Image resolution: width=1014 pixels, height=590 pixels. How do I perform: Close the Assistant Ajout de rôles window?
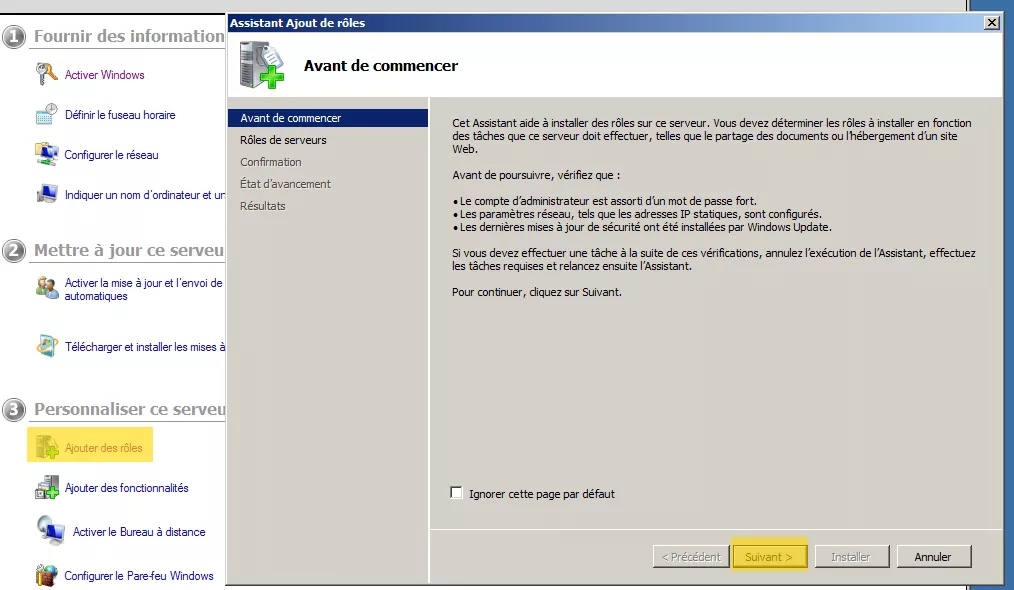click(991, 23)
